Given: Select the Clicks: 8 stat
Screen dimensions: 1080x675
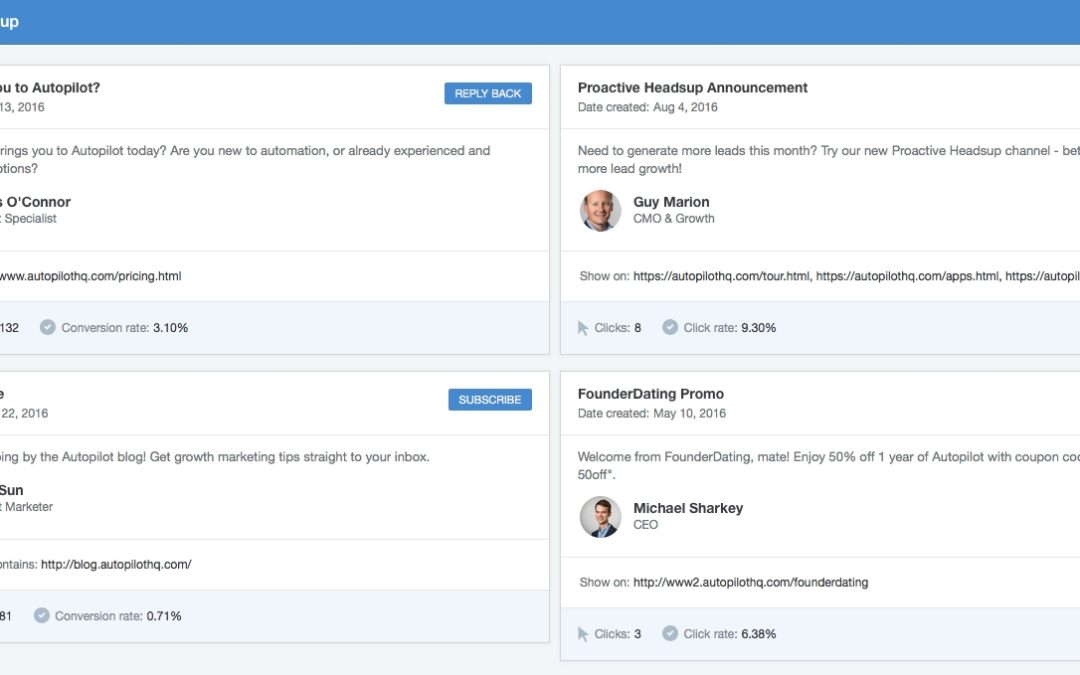Looking at the screenshot, I should (x=617, y=328).
